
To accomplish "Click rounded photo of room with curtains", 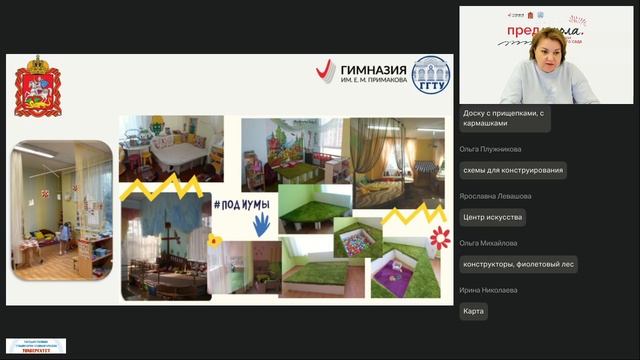I will [x=62, y=211].
